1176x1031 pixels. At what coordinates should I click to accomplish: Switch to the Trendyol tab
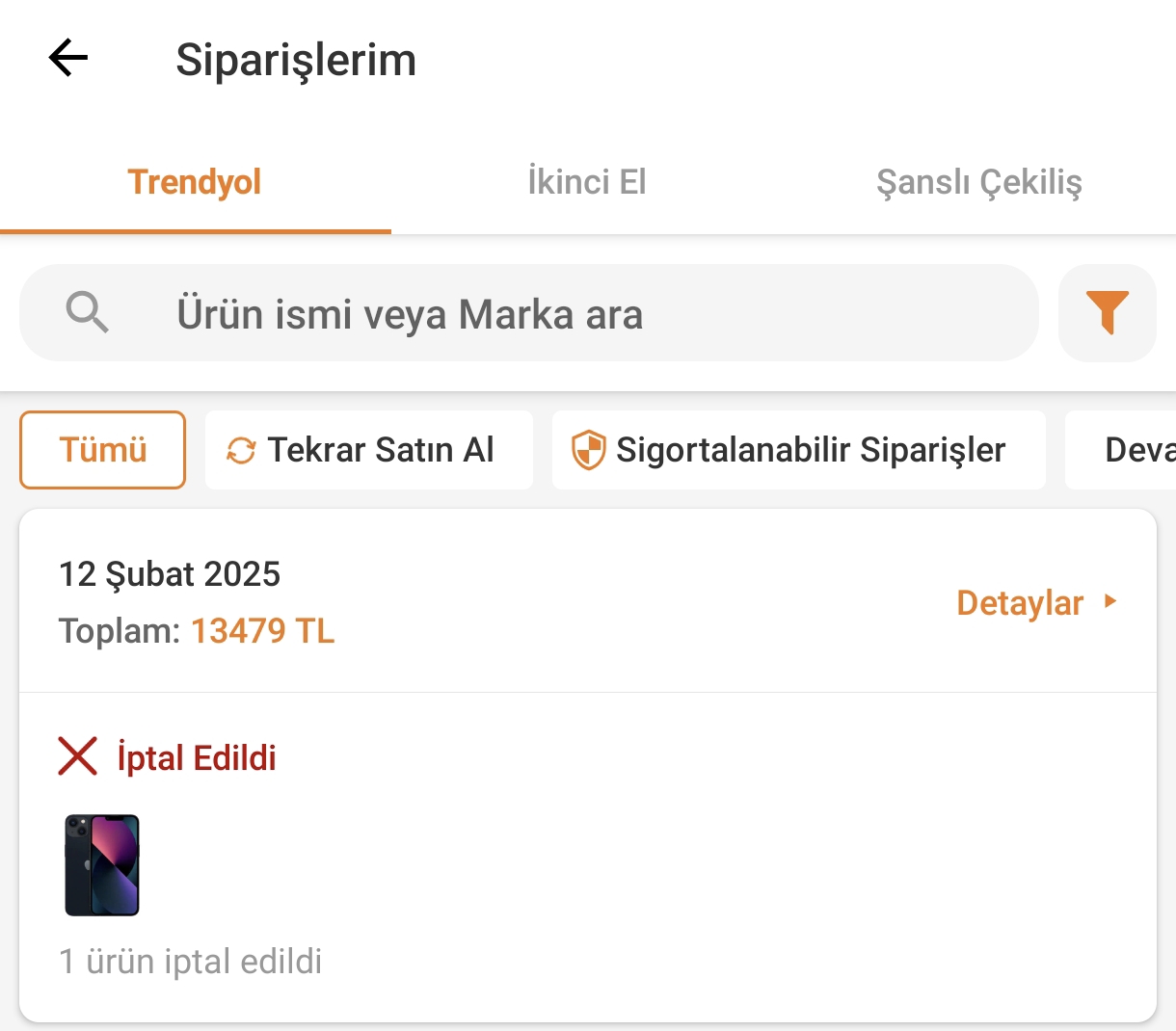195,182
